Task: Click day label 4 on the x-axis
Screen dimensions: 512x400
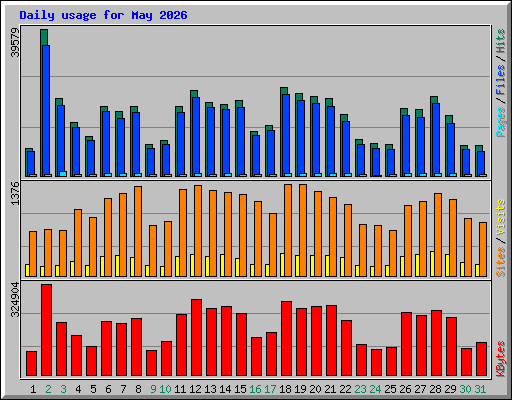Action: 78,389
